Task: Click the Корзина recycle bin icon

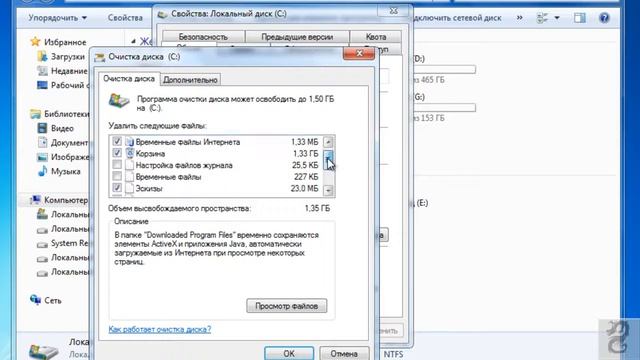Action: coord(130,153)
